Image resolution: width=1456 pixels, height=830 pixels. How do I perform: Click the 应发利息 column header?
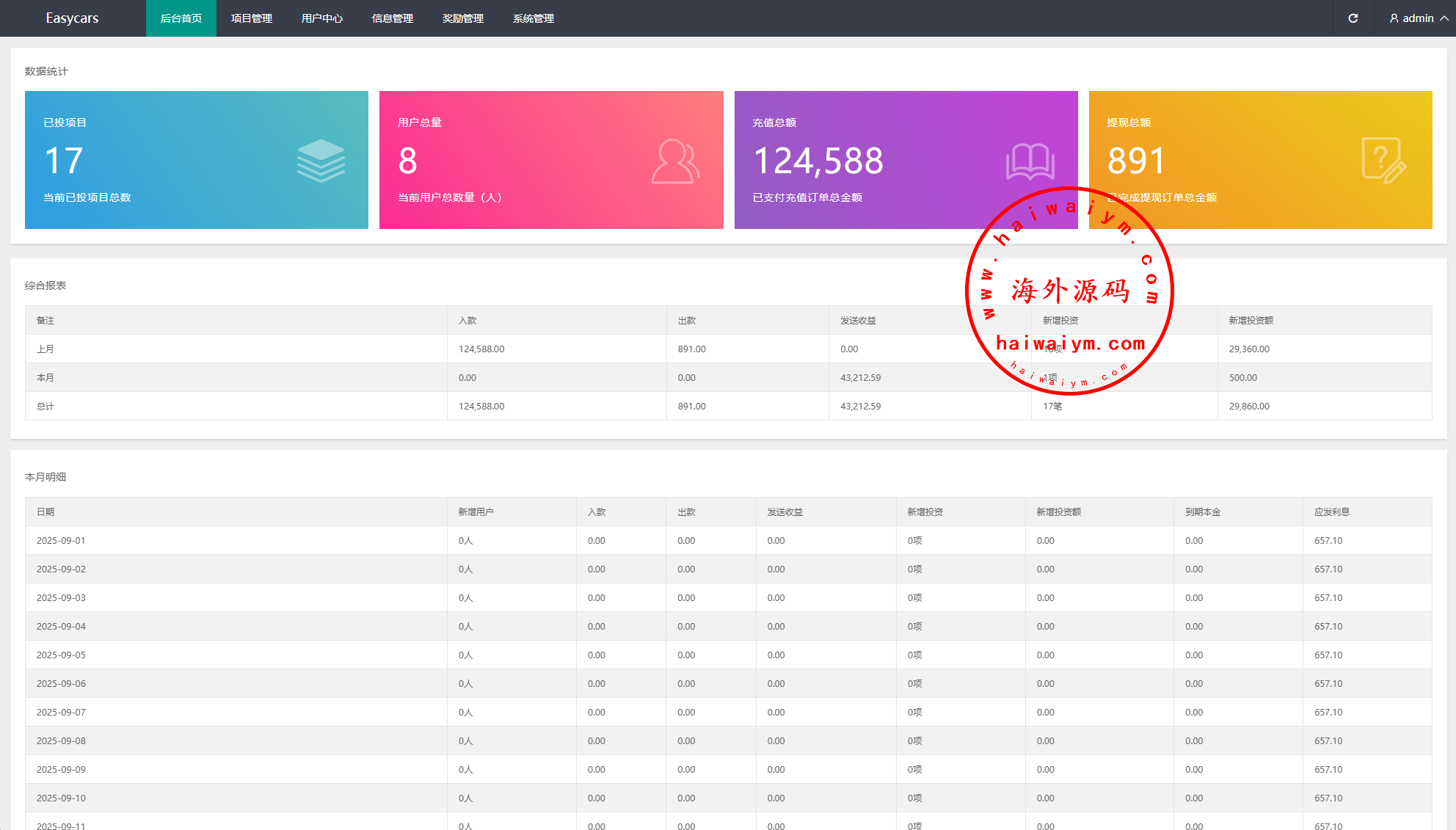(1332, 512)
